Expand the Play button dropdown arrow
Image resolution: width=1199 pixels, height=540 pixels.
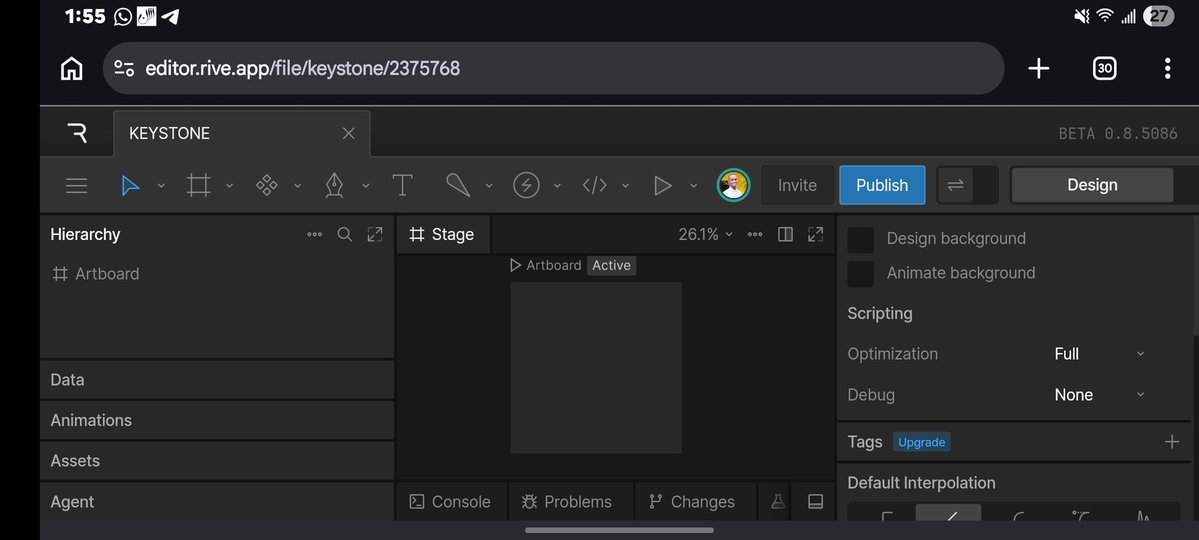coord(694,185)
